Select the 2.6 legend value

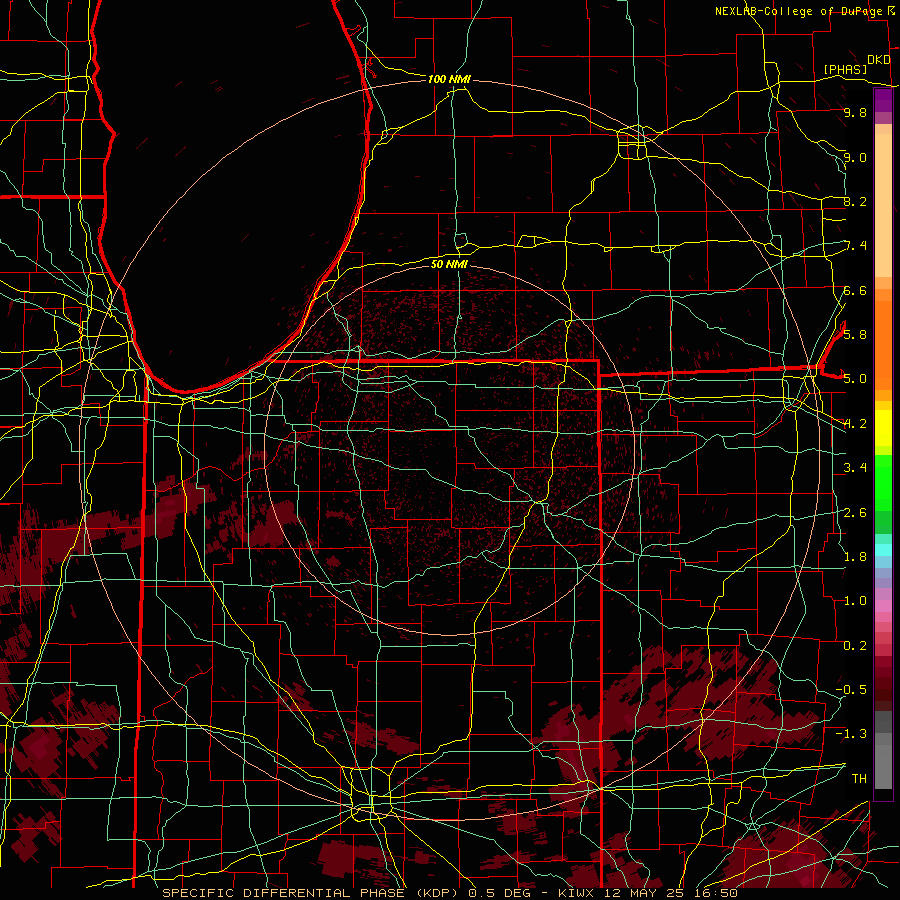(x=855, y=512)
